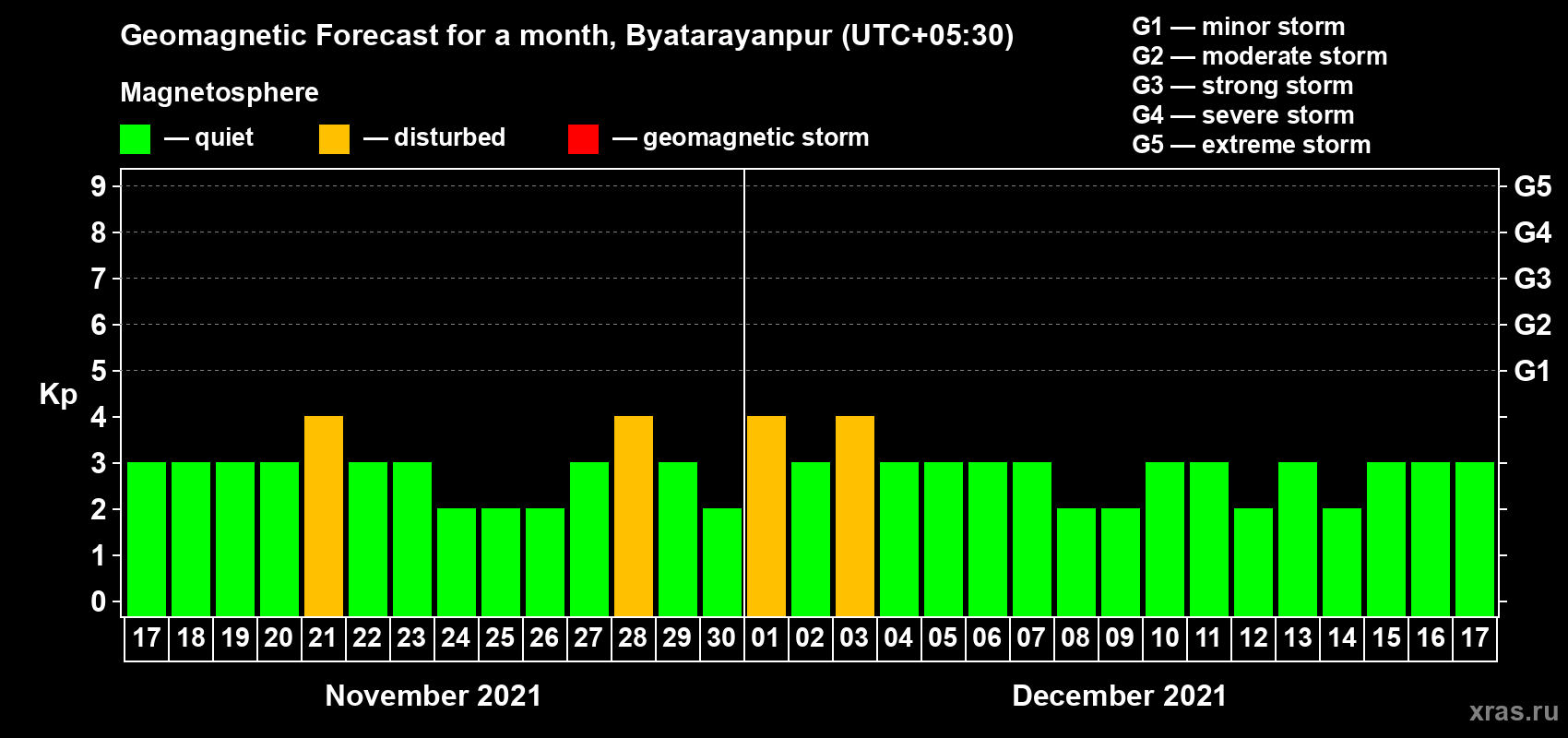Click the date label 01
Viewport: 1568px width, 738px height.
tap(766, 638)
